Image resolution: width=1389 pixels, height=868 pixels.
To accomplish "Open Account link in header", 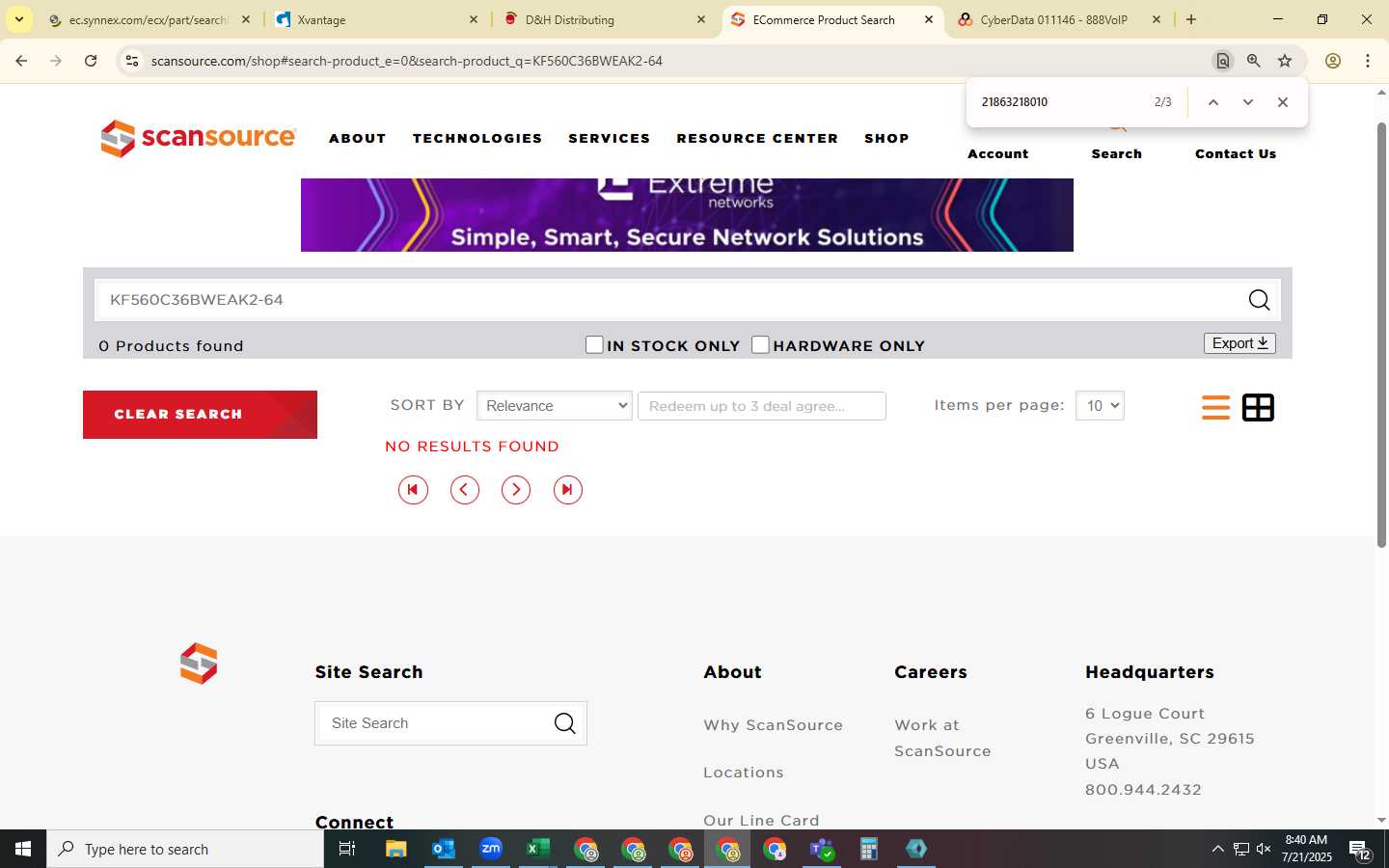I will (x=998, y=153).
